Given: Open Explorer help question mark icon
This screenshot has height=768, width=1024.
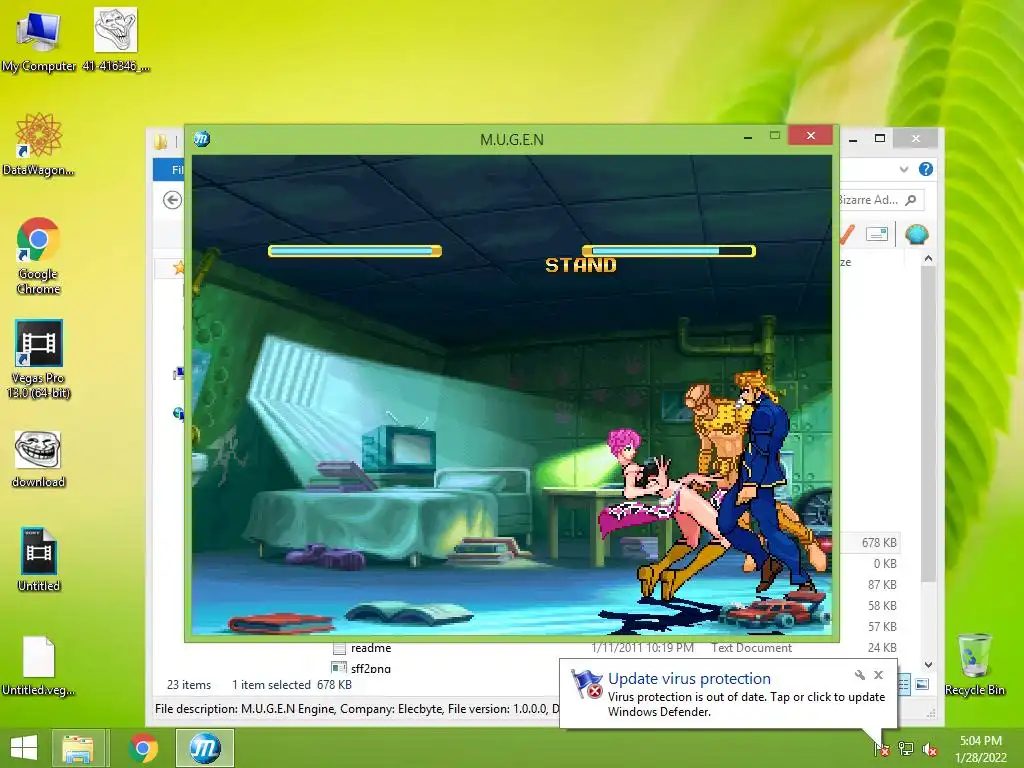Looking at the screenshot, I should pyautogui.click(x=925, y=169).
